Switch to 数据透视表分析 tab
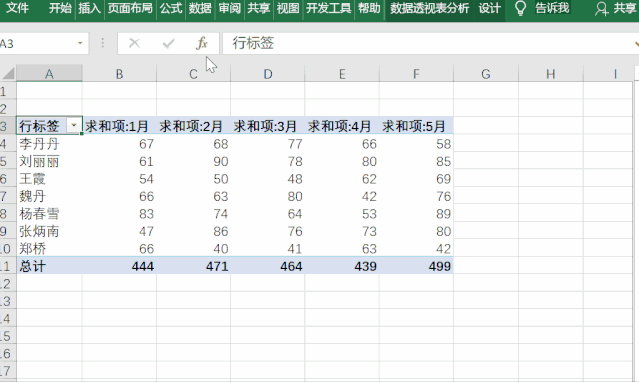 pyautogui.click(x=430, y=8)
